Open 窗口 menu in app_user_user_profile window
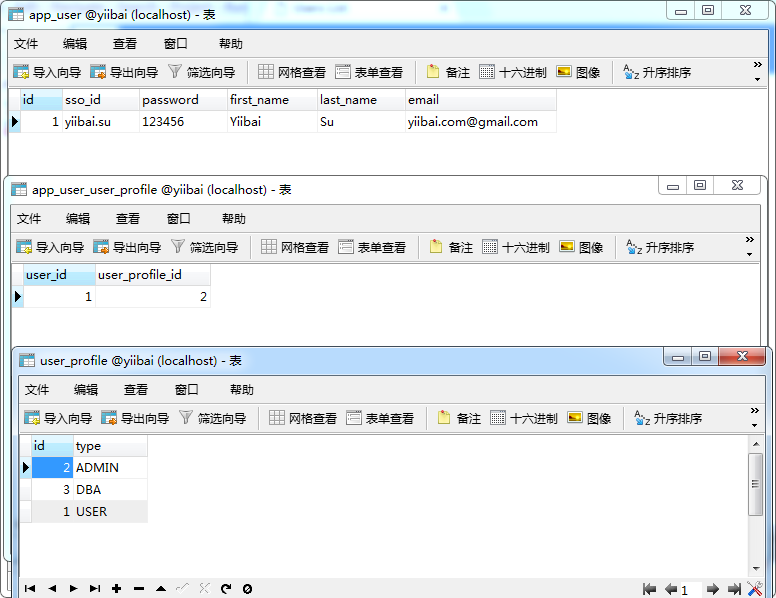 [179, 218]
